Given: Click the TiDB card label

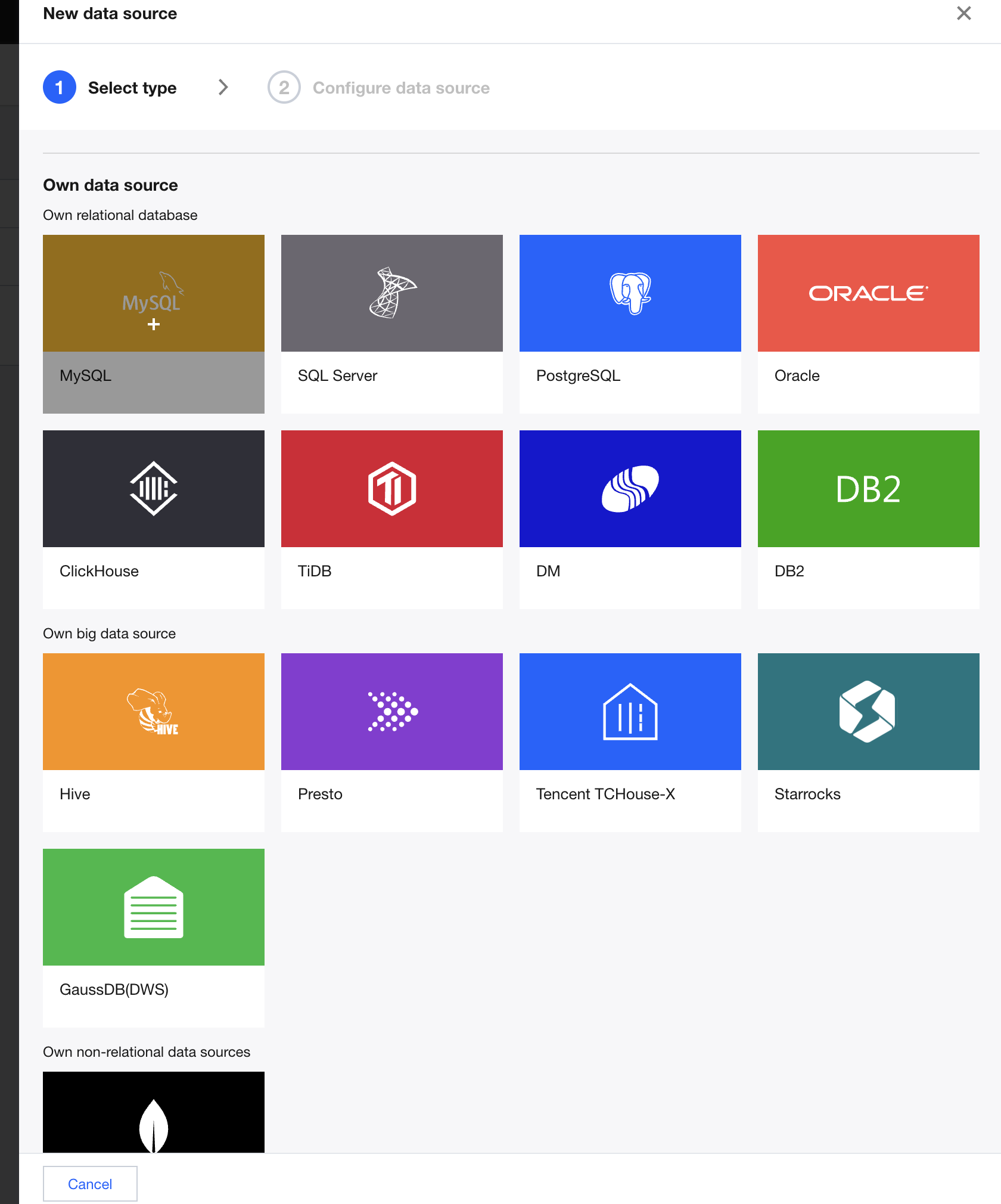Looking at the screenshot, I should pyautogui.click(x=315, y=571).
